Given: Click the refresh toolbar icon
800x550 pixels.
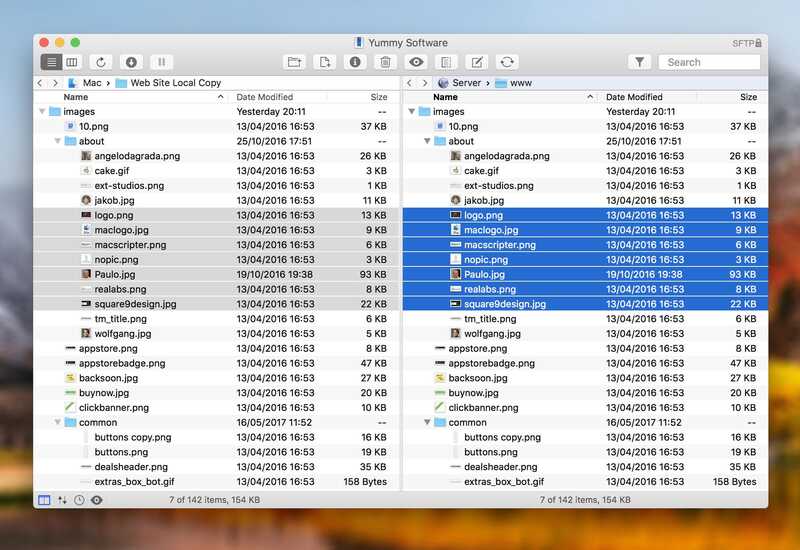Looking at the screenshot, I should (x=101, y=62).
